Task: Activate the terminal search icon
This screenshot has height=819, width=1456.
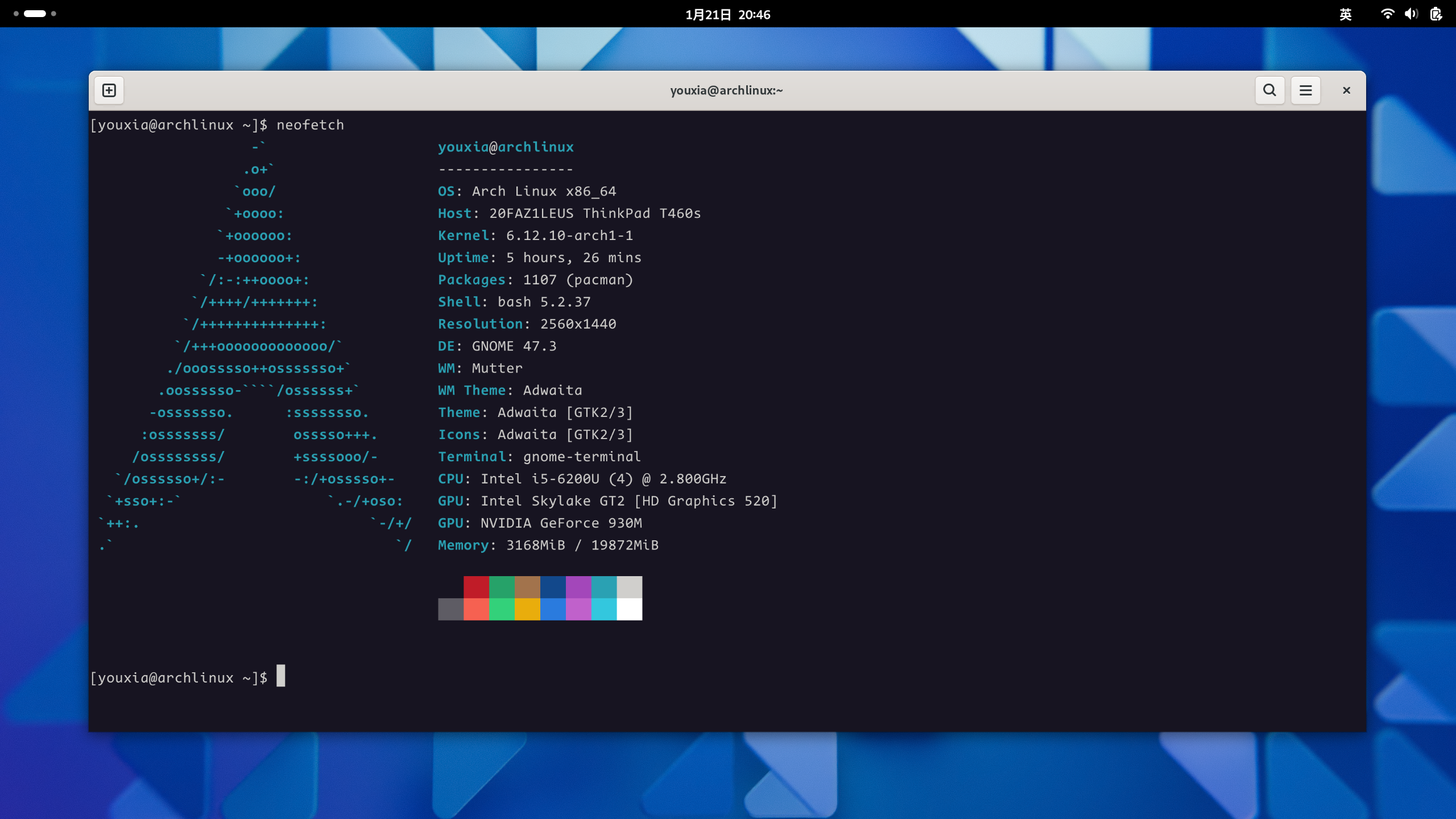Action: click(1269, 90)
